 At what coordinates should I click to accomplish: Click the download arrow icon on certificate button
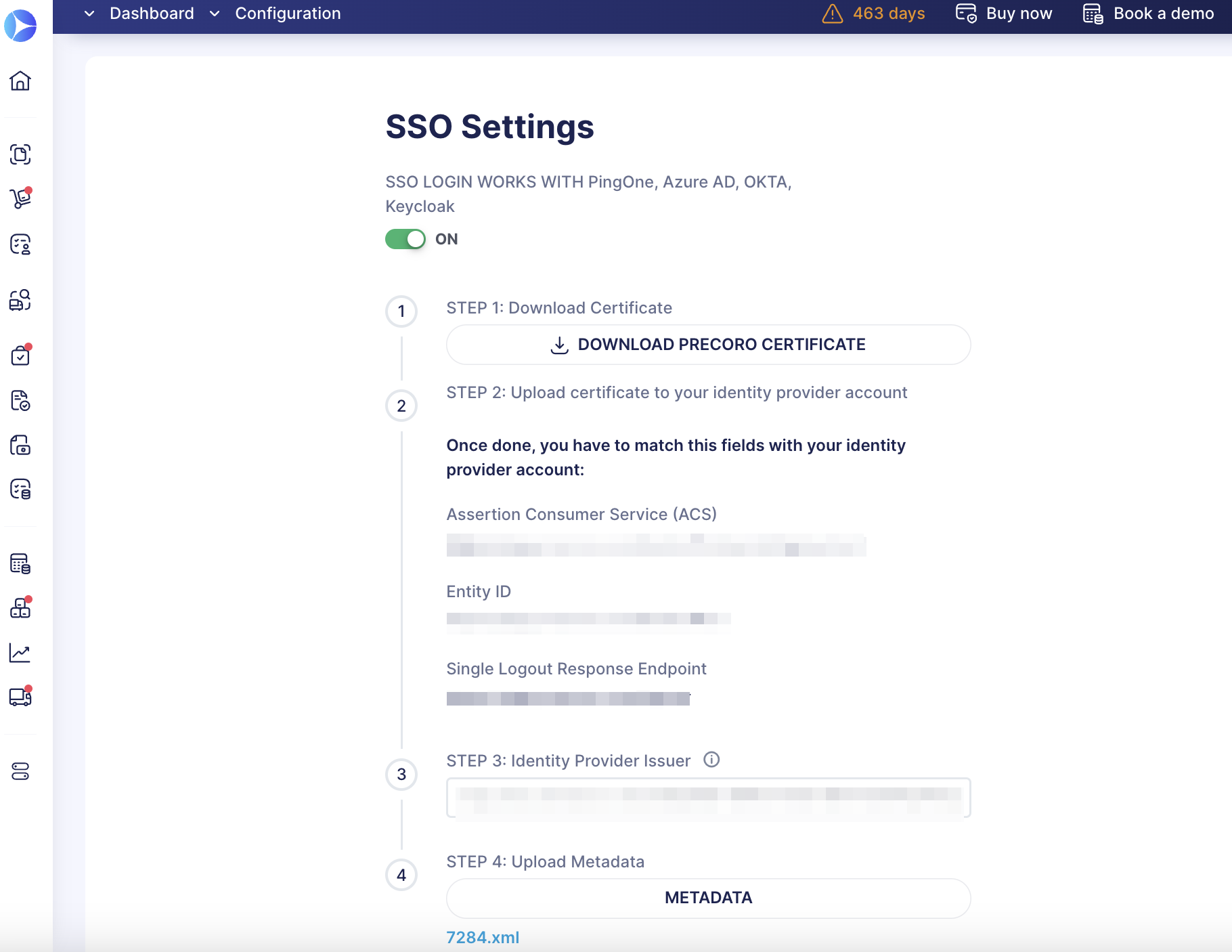[559, 345]
